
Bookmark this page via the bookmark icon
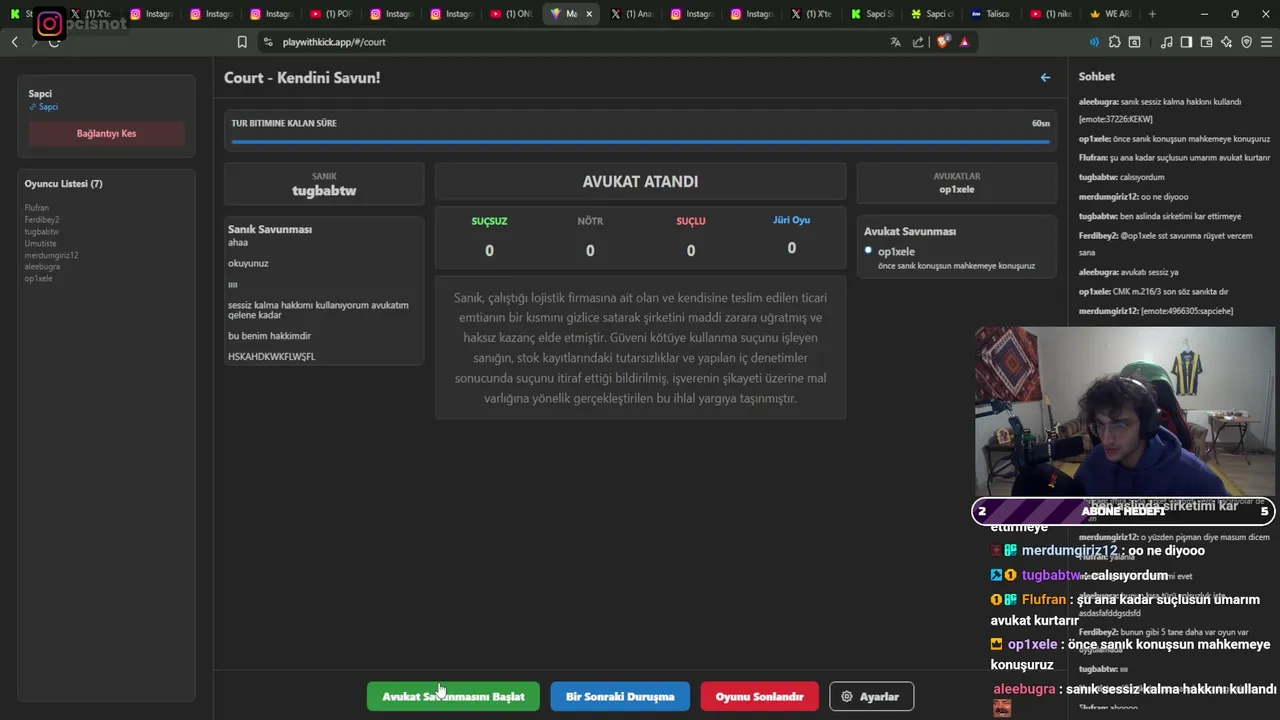pos(242,42)
